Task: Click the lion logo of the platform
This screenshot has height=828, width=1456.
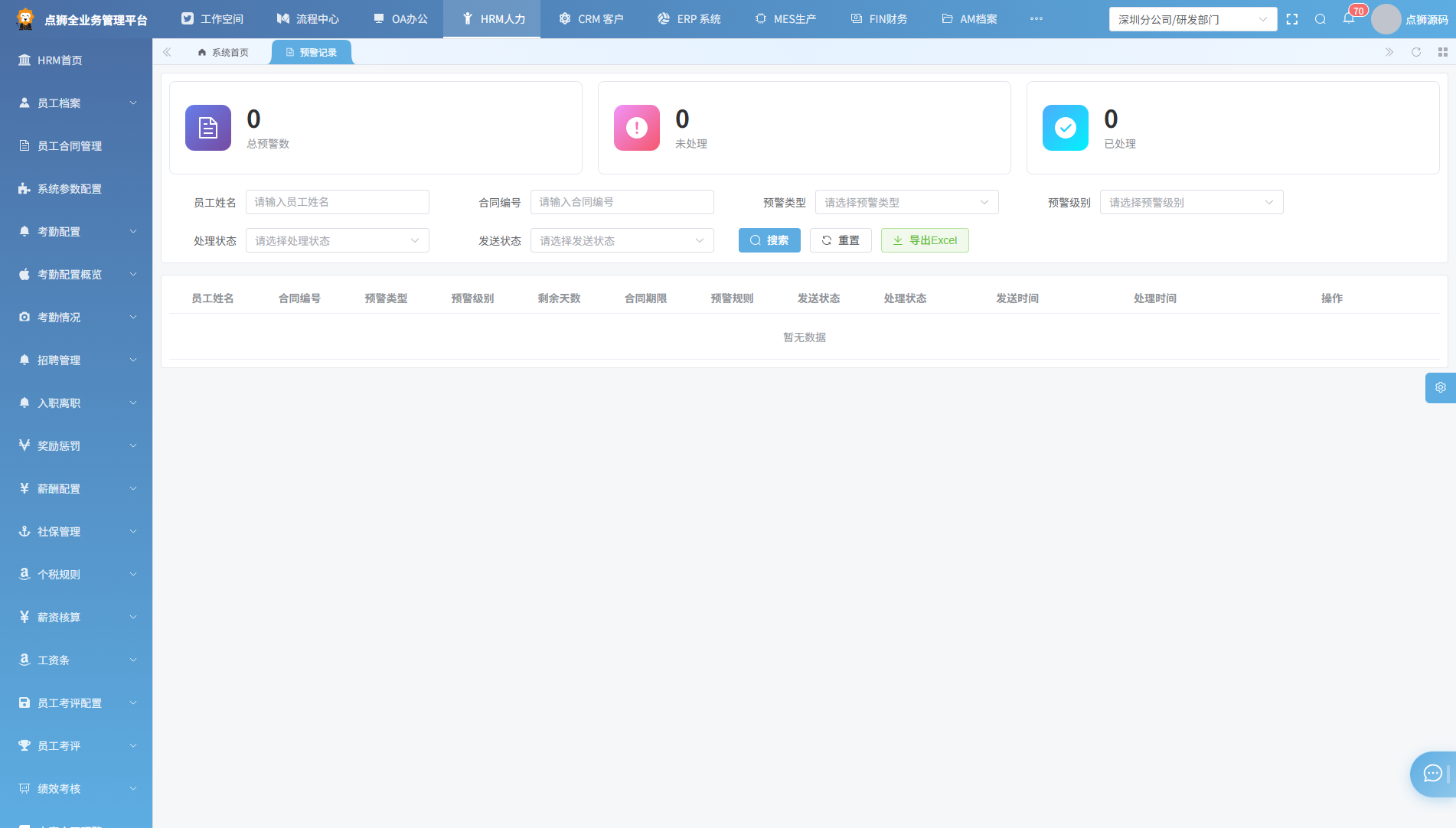Action: pos(25,19)
